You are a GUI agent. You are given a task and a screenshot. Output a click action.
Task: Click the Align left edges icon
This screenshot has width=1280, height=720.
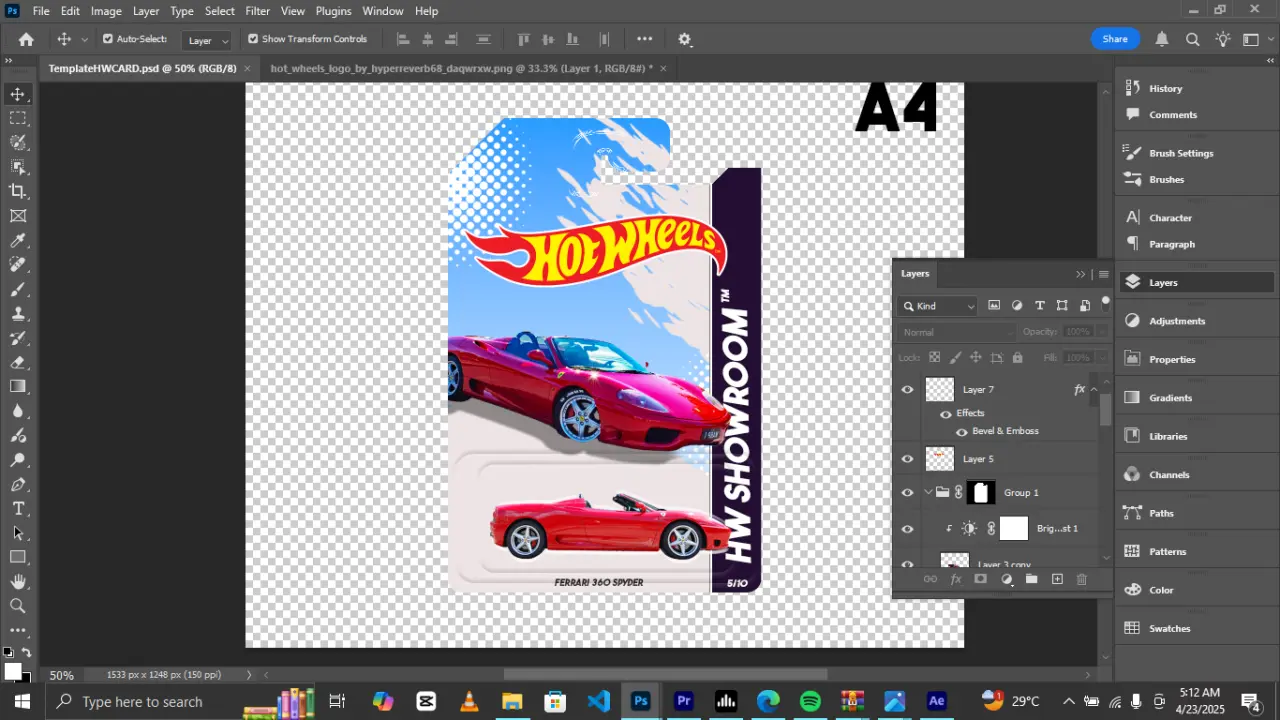pyautogui.click(x=404, y=39)
